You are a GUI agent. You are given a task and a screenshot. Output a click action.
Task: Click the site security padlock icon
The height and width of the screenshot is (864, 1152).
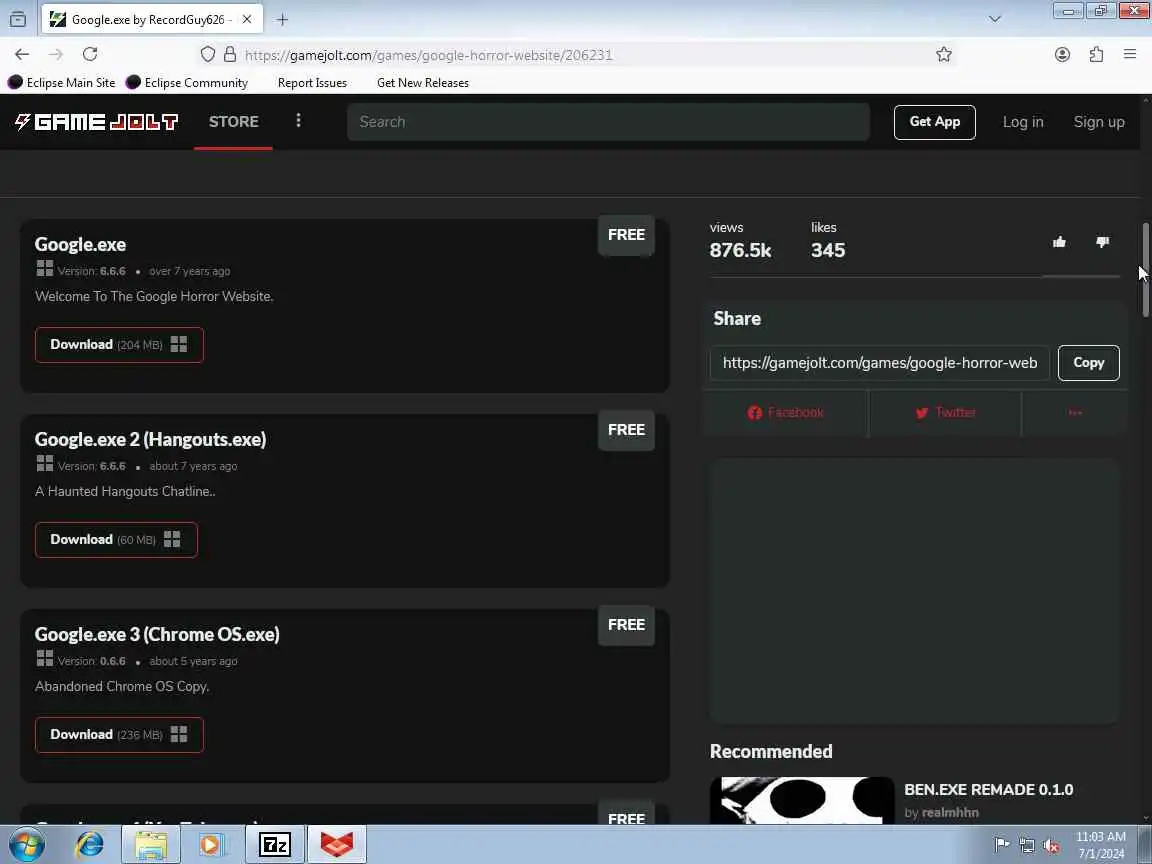(x=230, y=54)
